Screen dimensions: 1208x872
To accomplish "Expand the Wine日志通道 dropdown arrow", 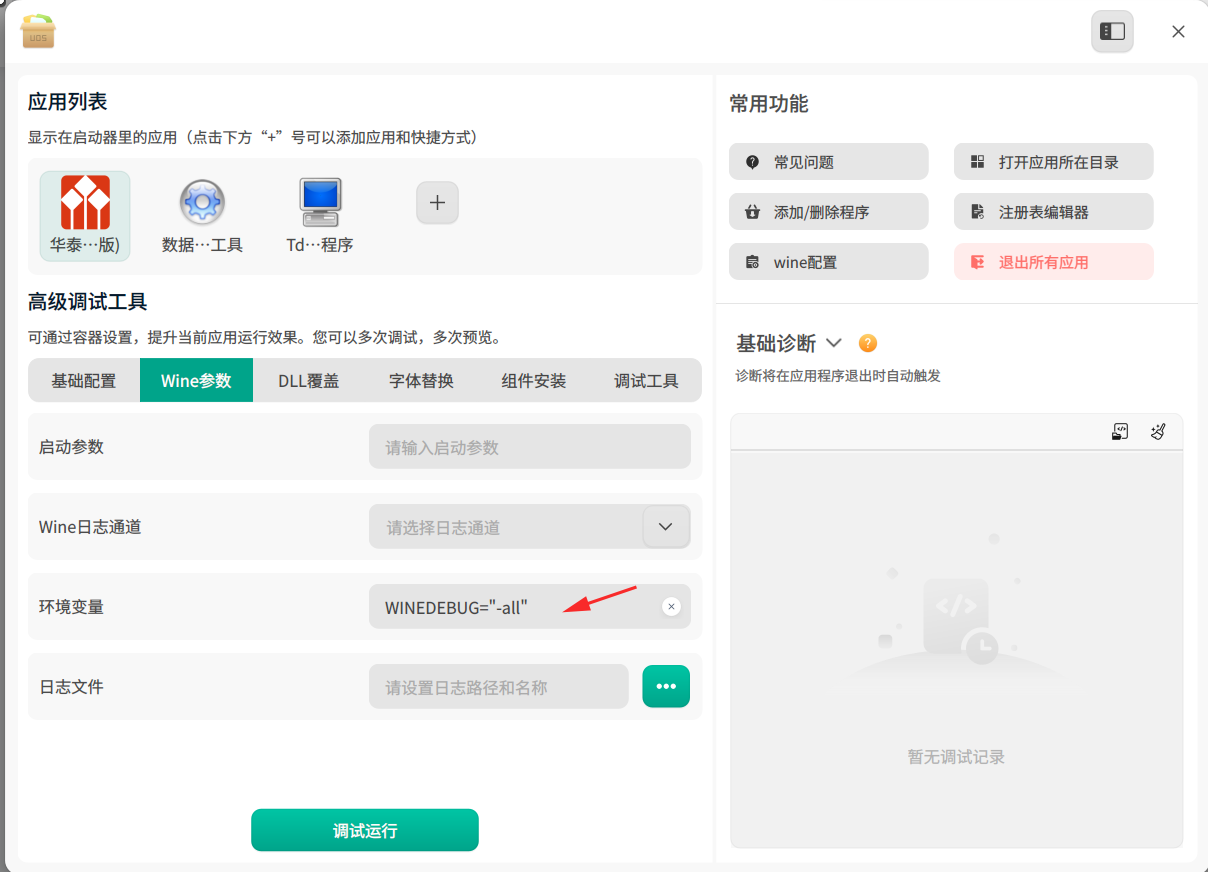I will pos(666,527).
